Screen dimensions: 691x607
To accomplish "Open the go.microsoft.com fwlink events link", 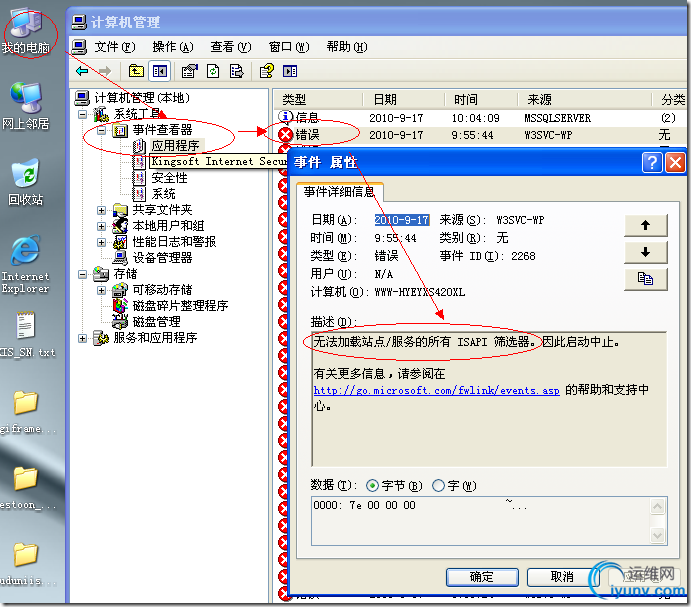I will point(436,390).
